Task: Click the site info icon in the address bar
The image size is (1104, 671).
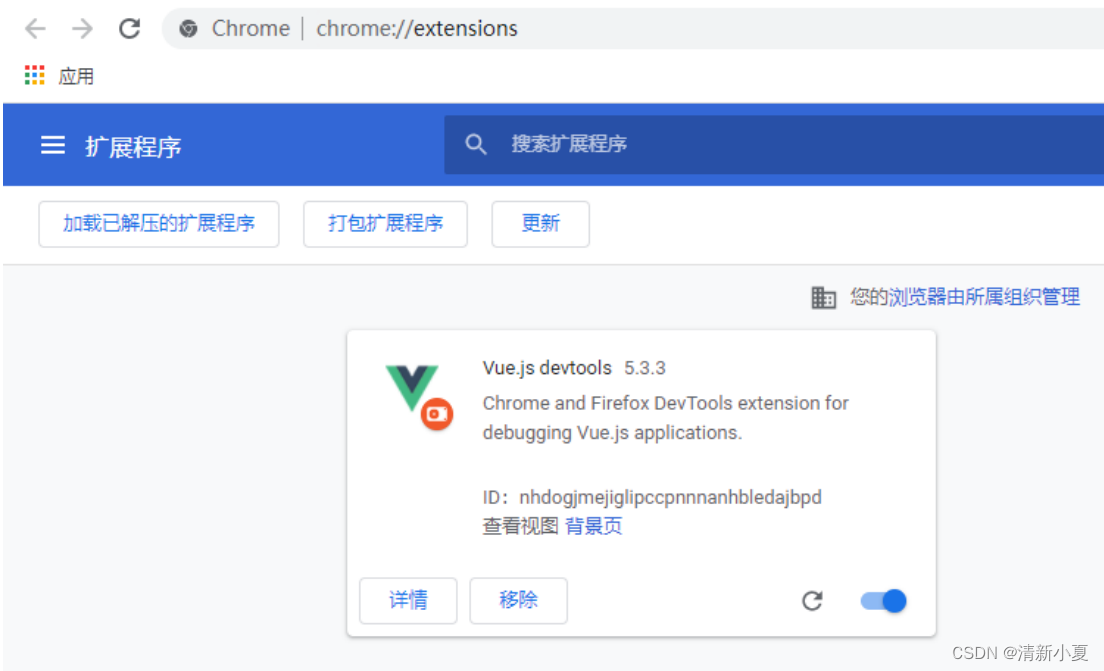Action: 188,28
